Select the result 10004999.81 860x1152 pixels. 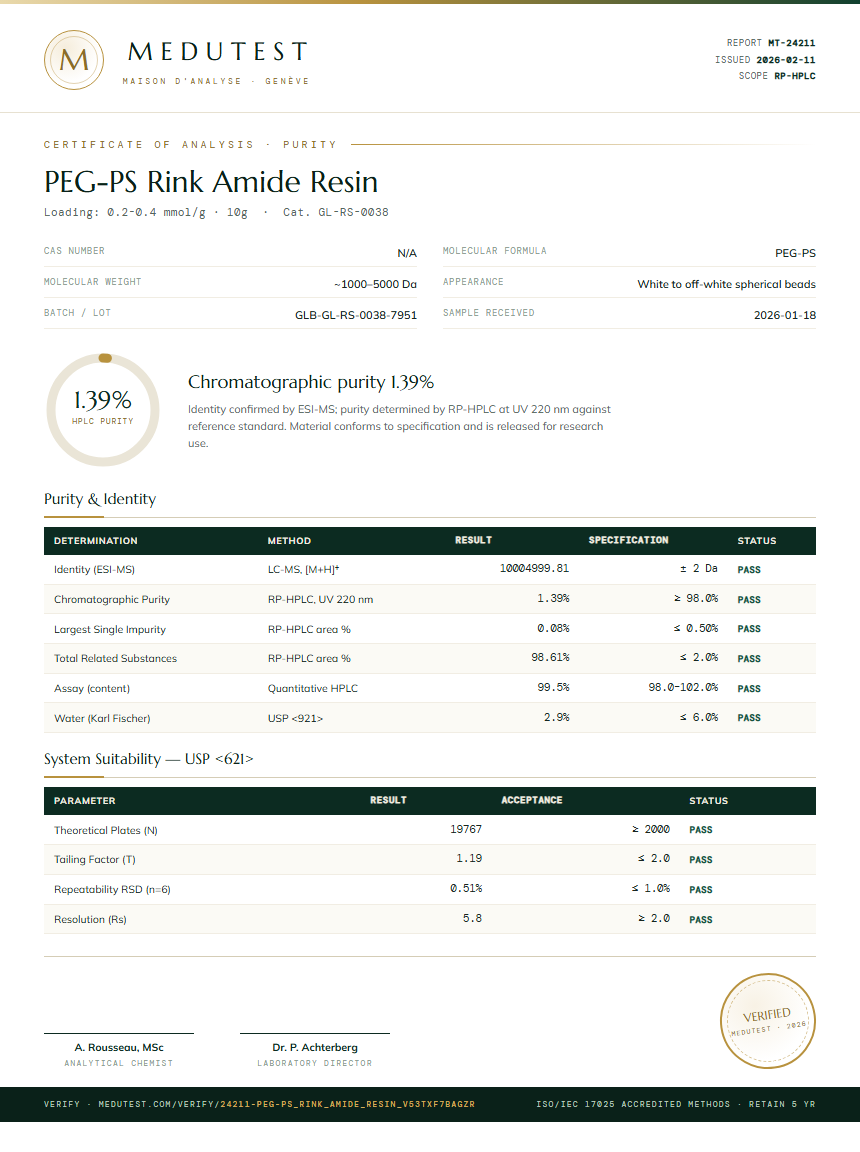click(535, 568)
